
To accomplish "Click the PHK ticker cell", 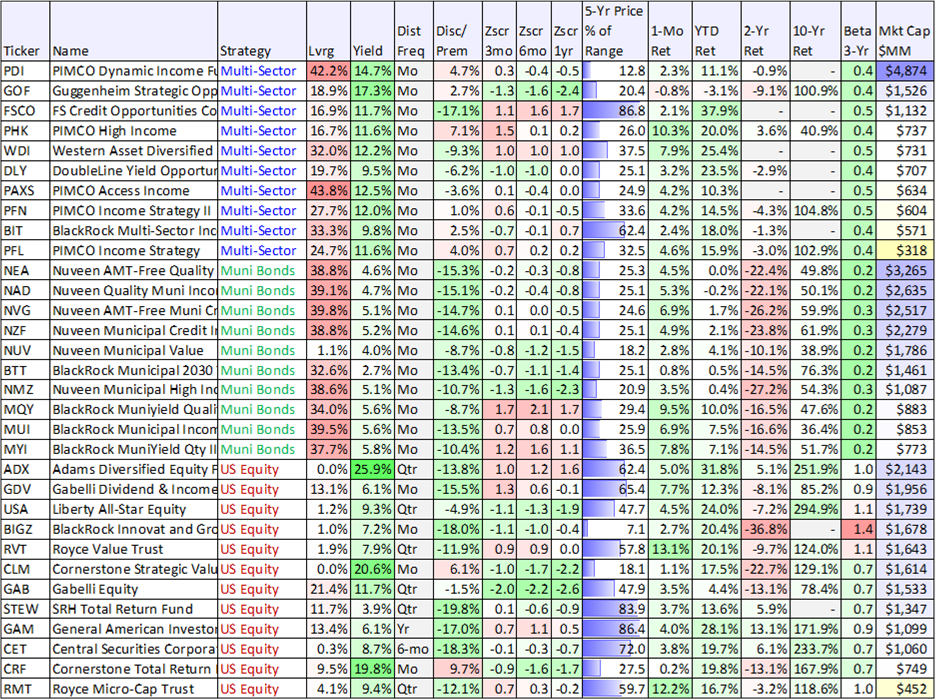I will (26, 131).
